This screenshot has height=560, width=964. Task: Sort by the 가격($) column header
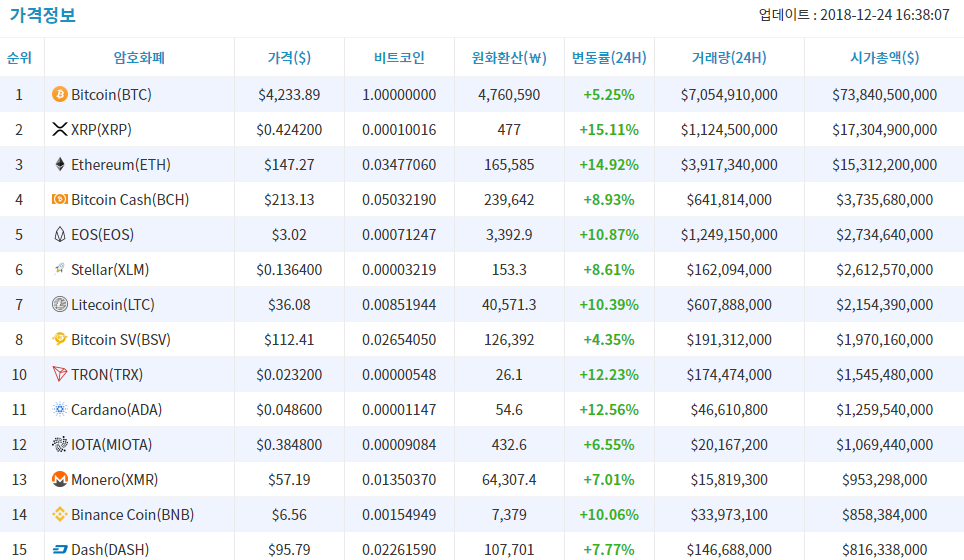tap(289, 58)
